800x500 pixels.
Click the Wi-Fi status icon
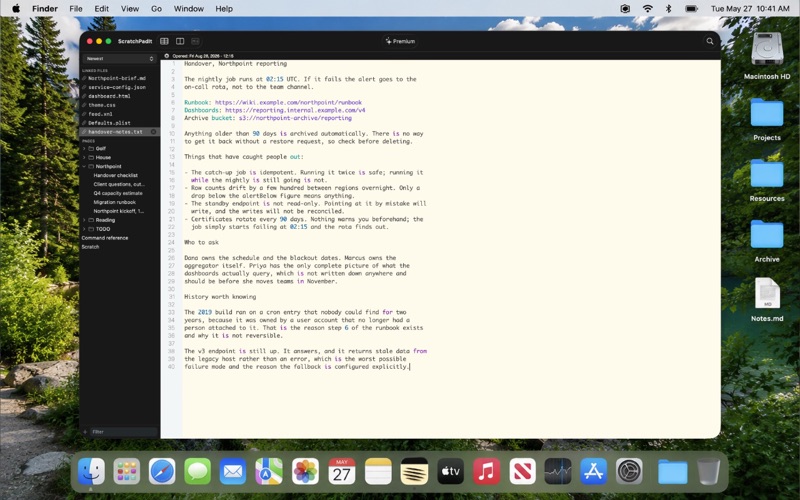click(x=647, y=9)
